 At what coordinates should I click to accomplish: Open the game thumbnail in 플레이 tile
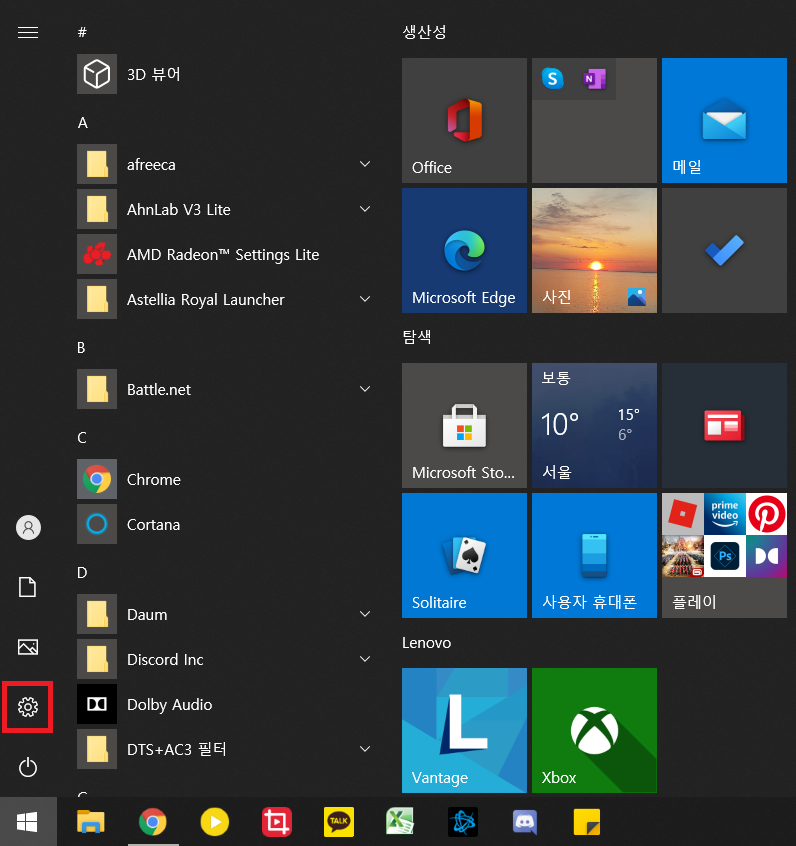coord(683,556)
